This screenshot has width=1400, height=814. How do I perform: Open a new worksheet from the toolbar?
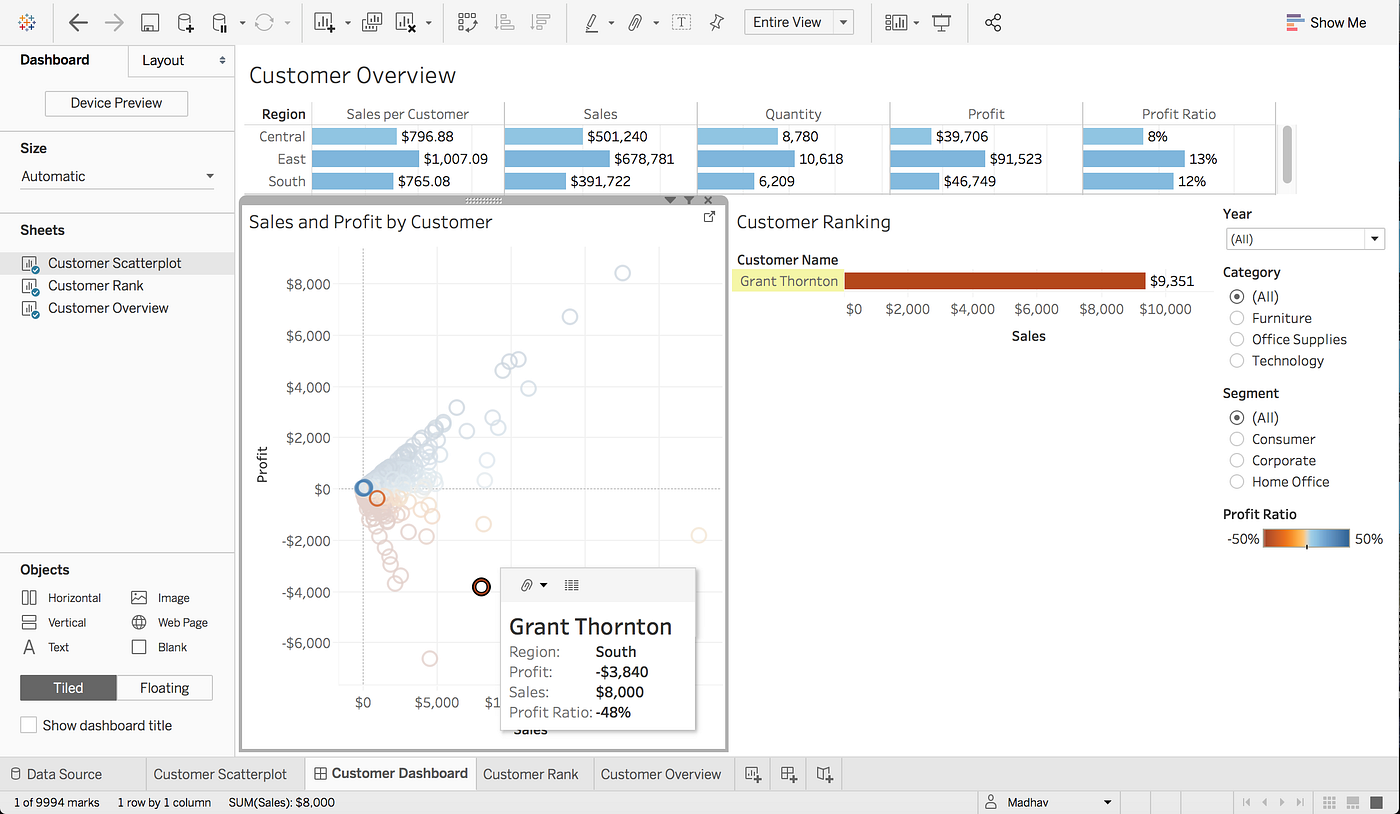[322, 22]
